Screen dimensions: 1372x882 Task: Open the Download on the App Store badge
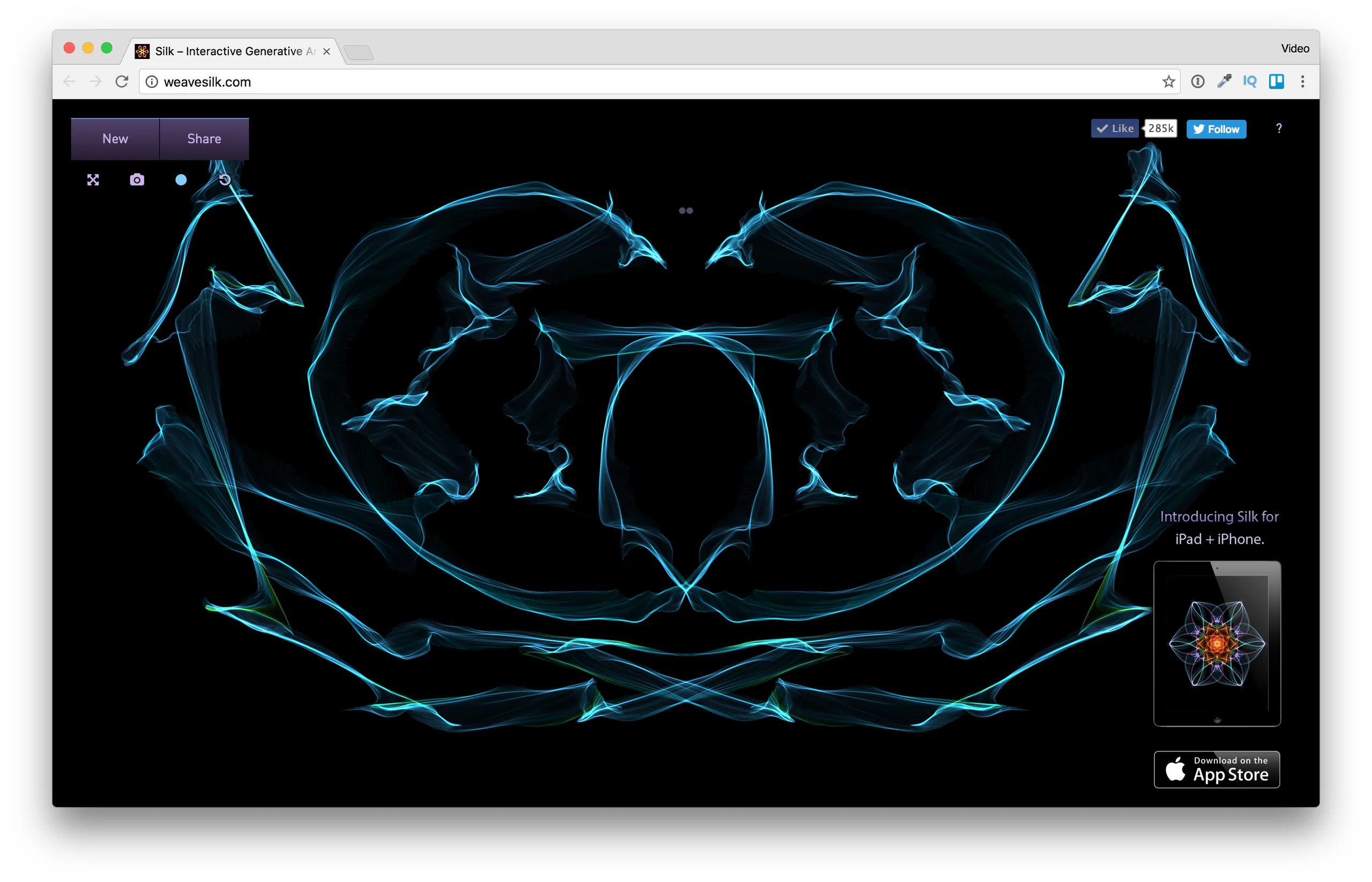pos(1217,769)
